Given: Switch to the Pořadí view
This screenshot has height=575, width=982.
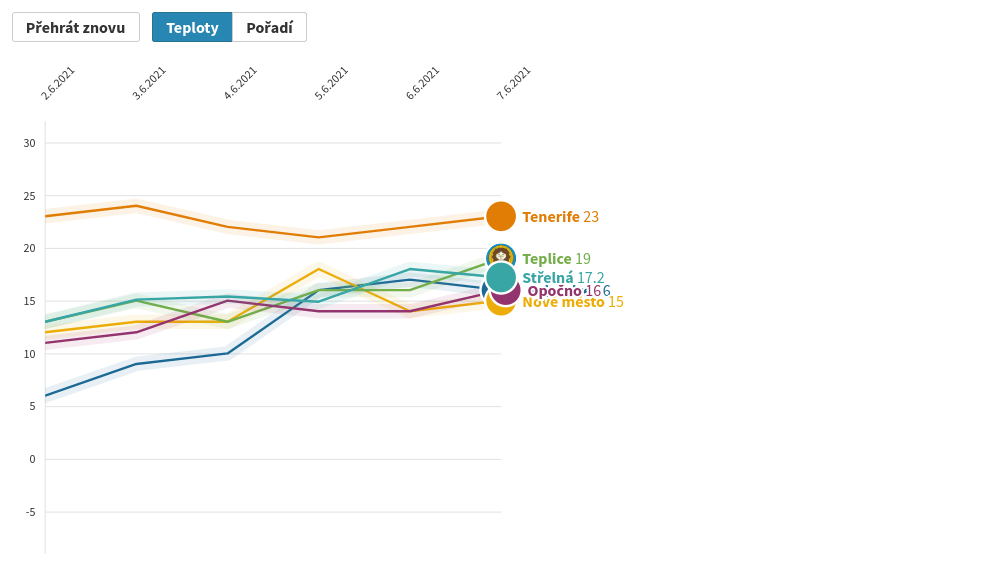Looking at the screenshot, I should click(269, 27).
